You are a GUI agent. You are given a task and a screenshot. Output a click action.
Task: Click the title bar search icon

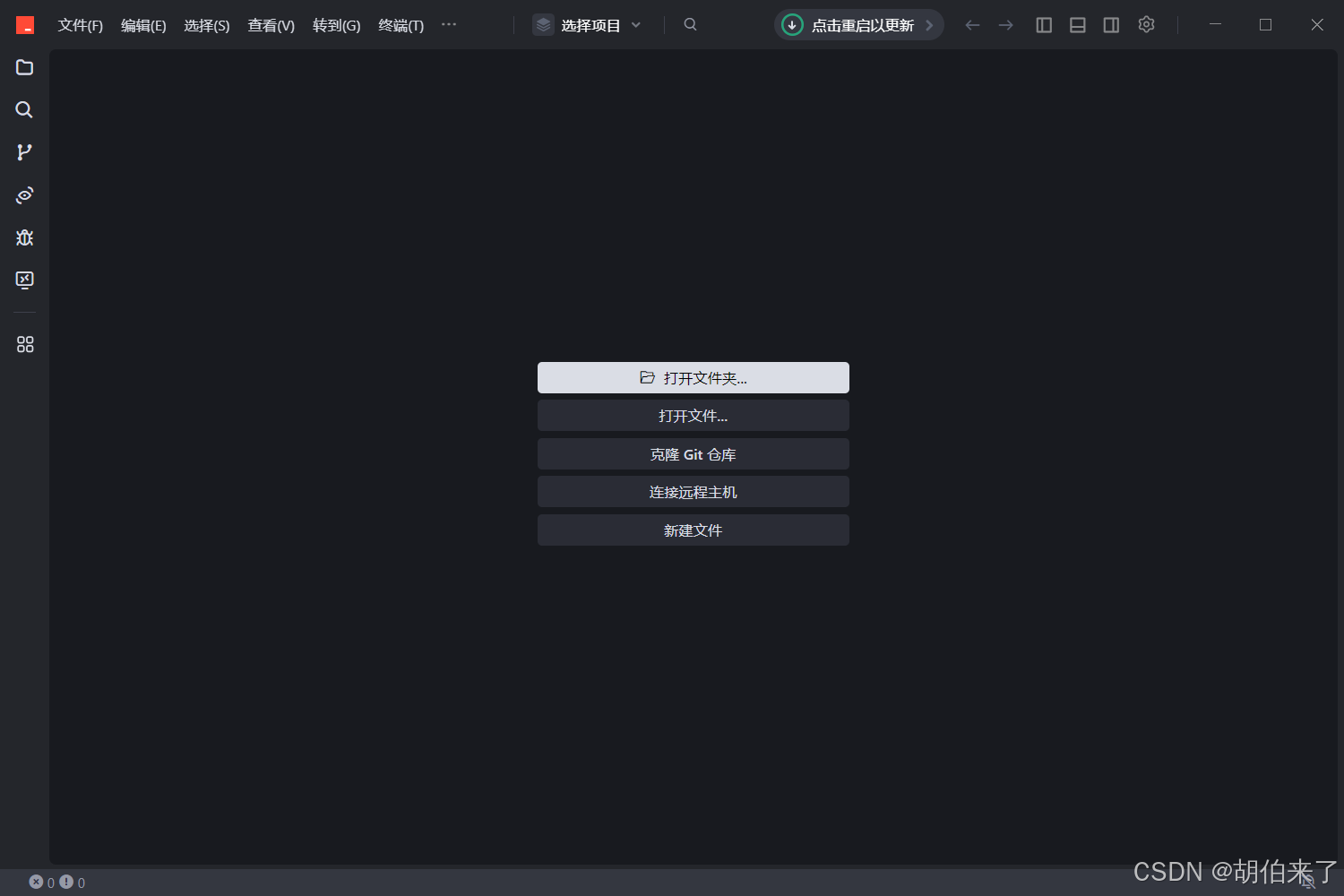pos(690,24)
